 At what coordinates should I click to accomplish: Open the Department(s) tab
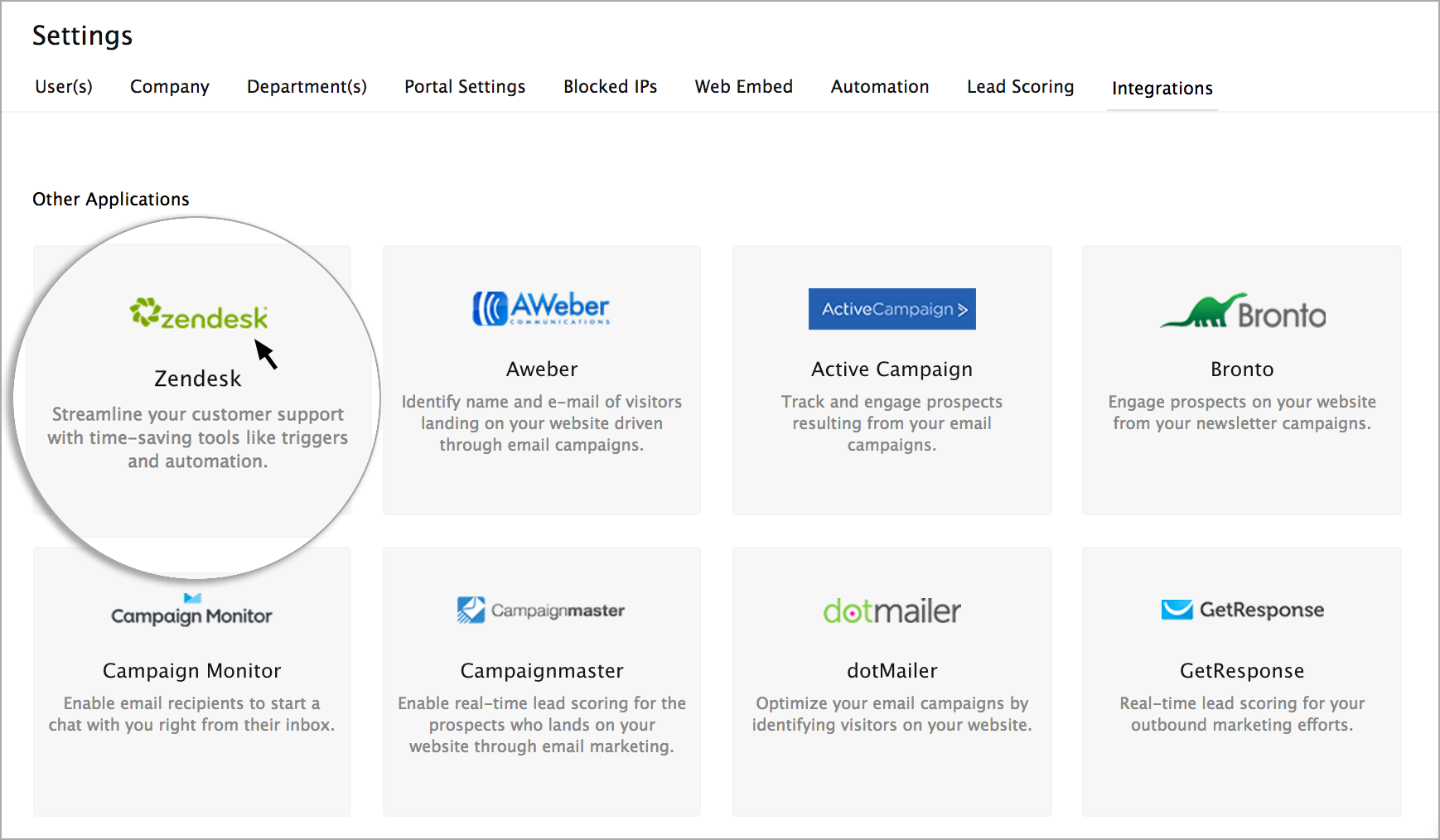307,87
